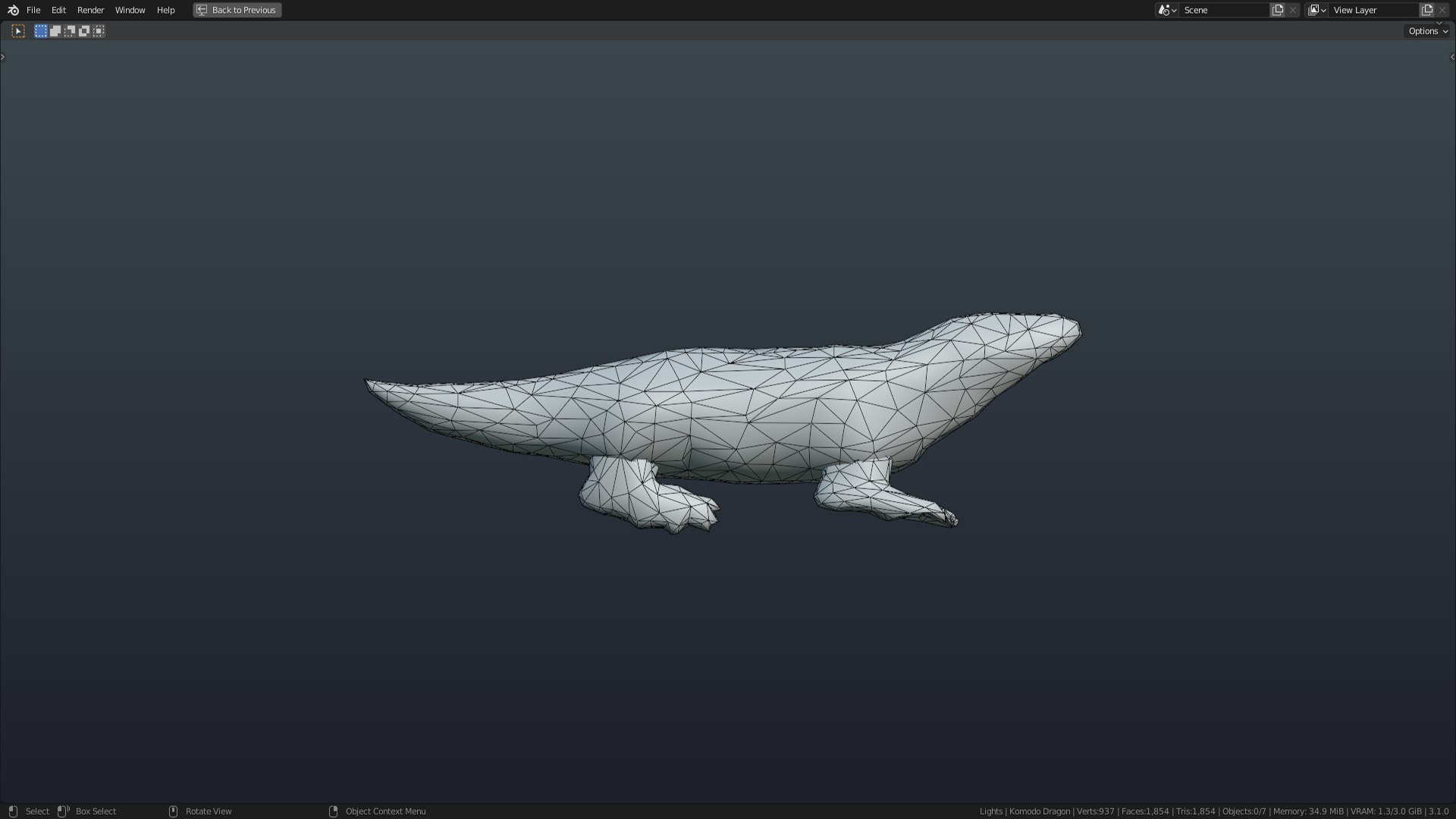This screenshot has height=819, width=1456.
Task: Click the 'Box Select' status bar text
Action: [x=96, y=811]
